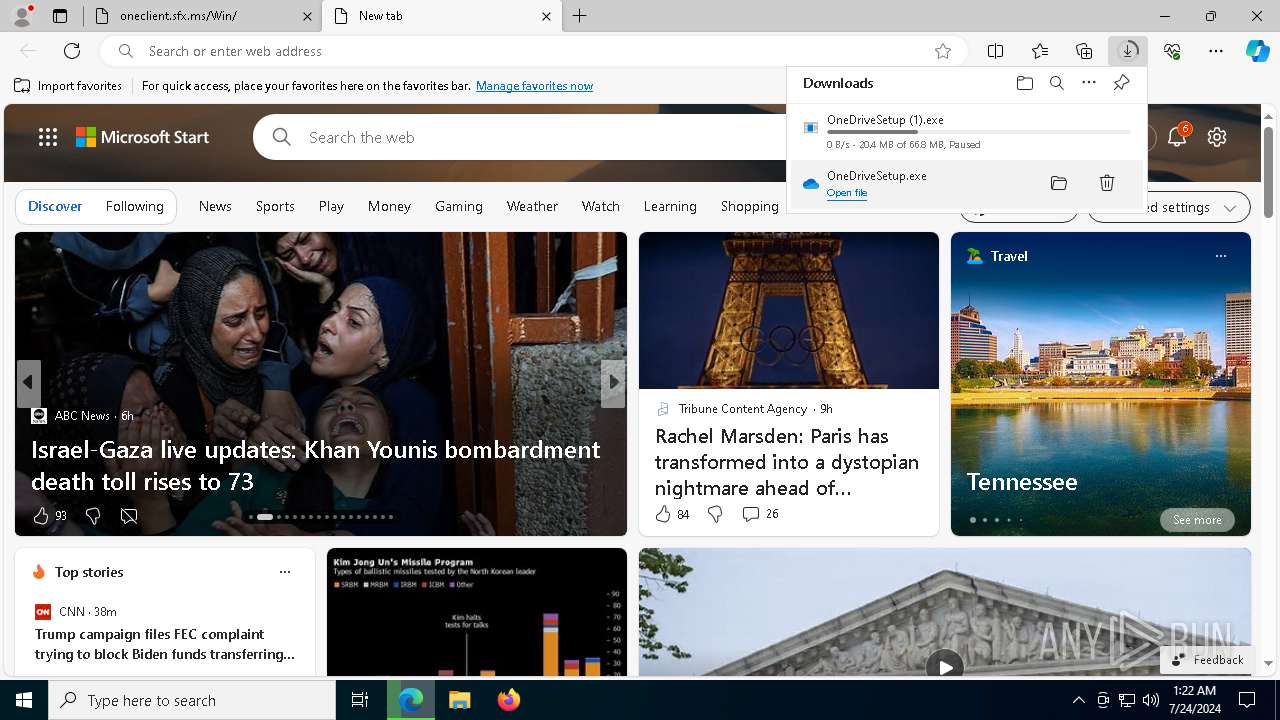Open the Gaming category
Viewport: 1280px width, 720px height.
459,206
